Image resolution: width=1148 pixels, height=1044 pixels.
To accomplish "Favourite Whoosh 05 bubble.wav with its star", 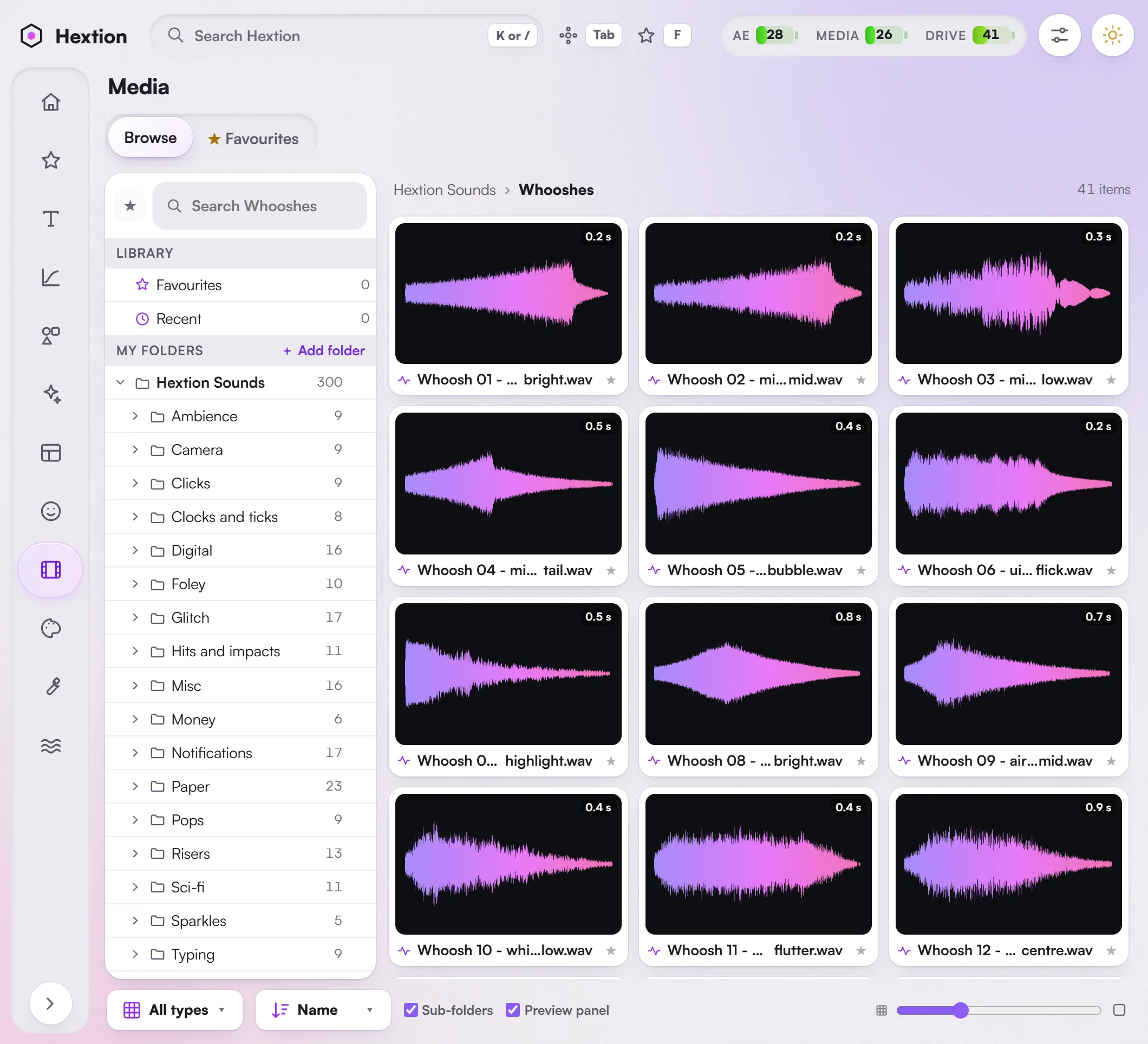I will click(x=861, y=570).
